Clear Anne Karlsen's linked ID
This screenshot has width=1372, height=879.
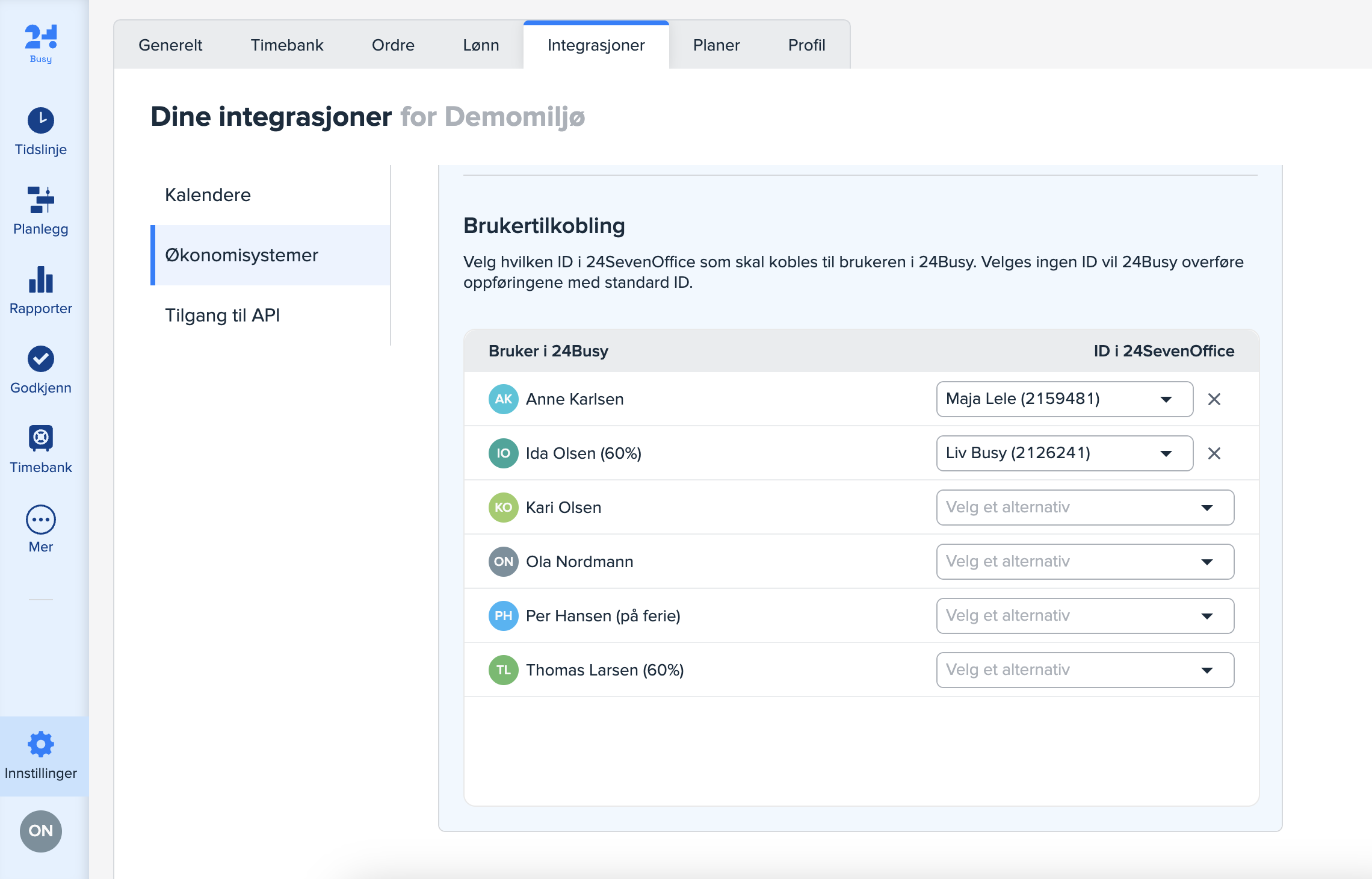click(x=1214, y=399)
